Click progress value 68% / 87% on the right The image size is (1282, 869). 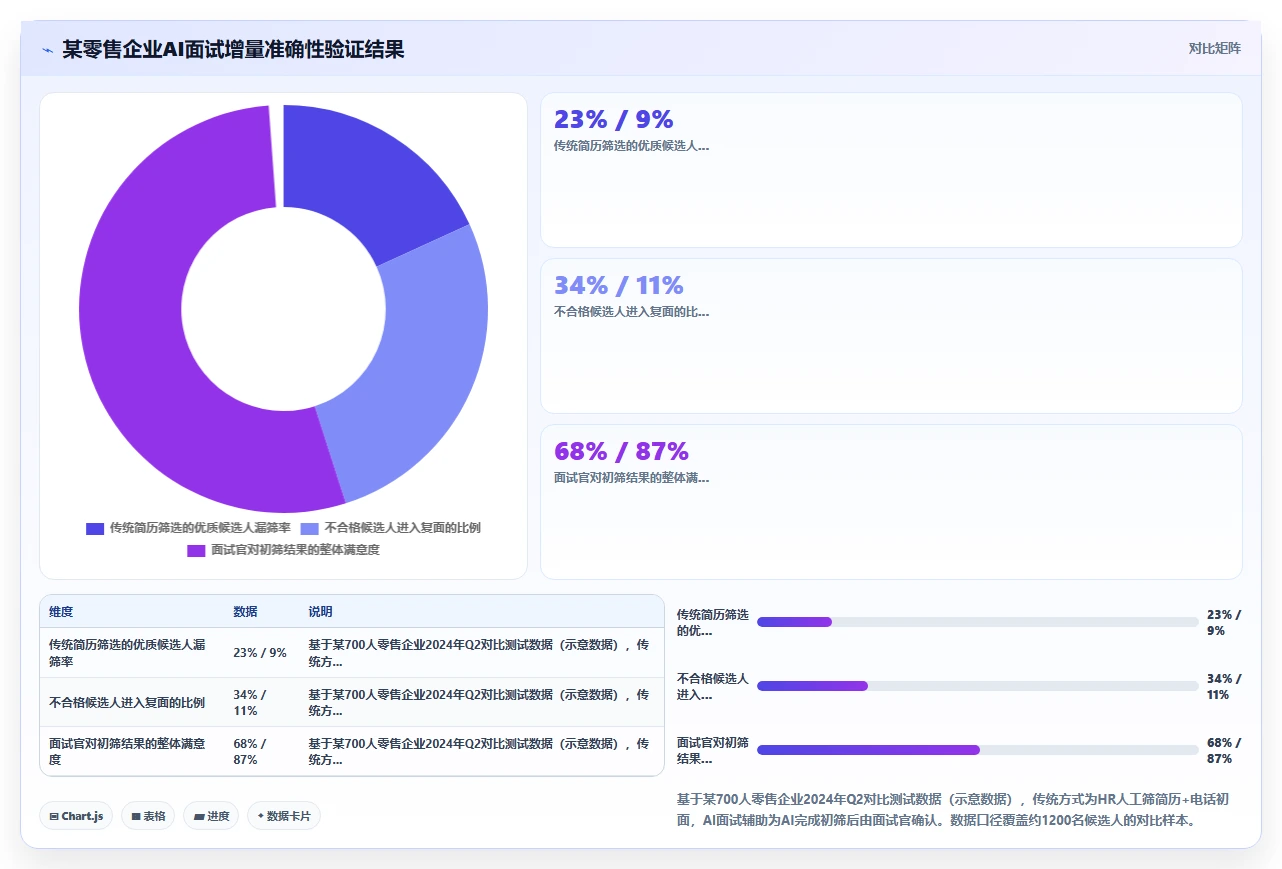tap(1224, 750)
